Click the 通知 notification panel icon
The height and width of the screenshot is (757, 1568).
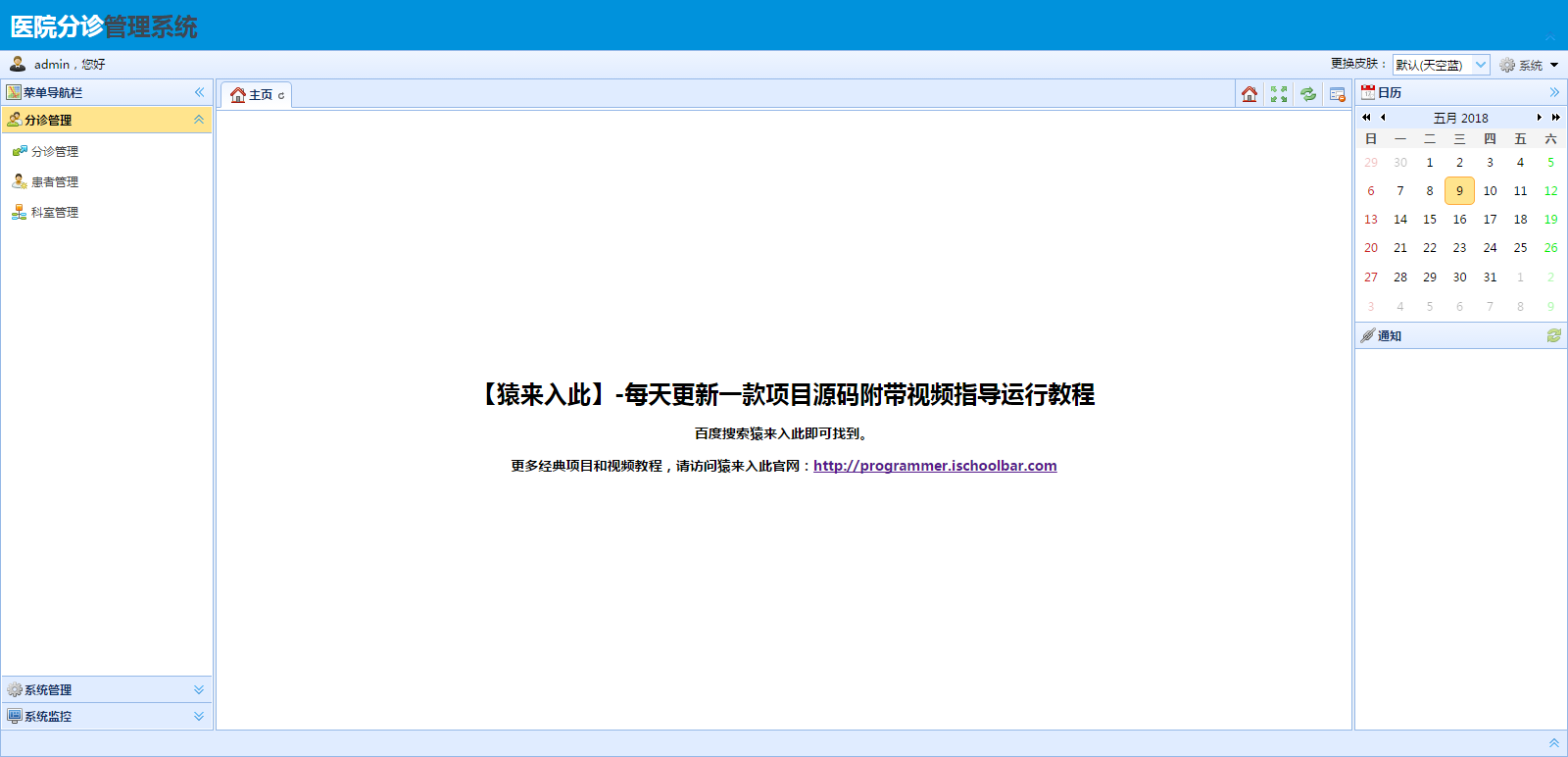tap(1368, 335)
